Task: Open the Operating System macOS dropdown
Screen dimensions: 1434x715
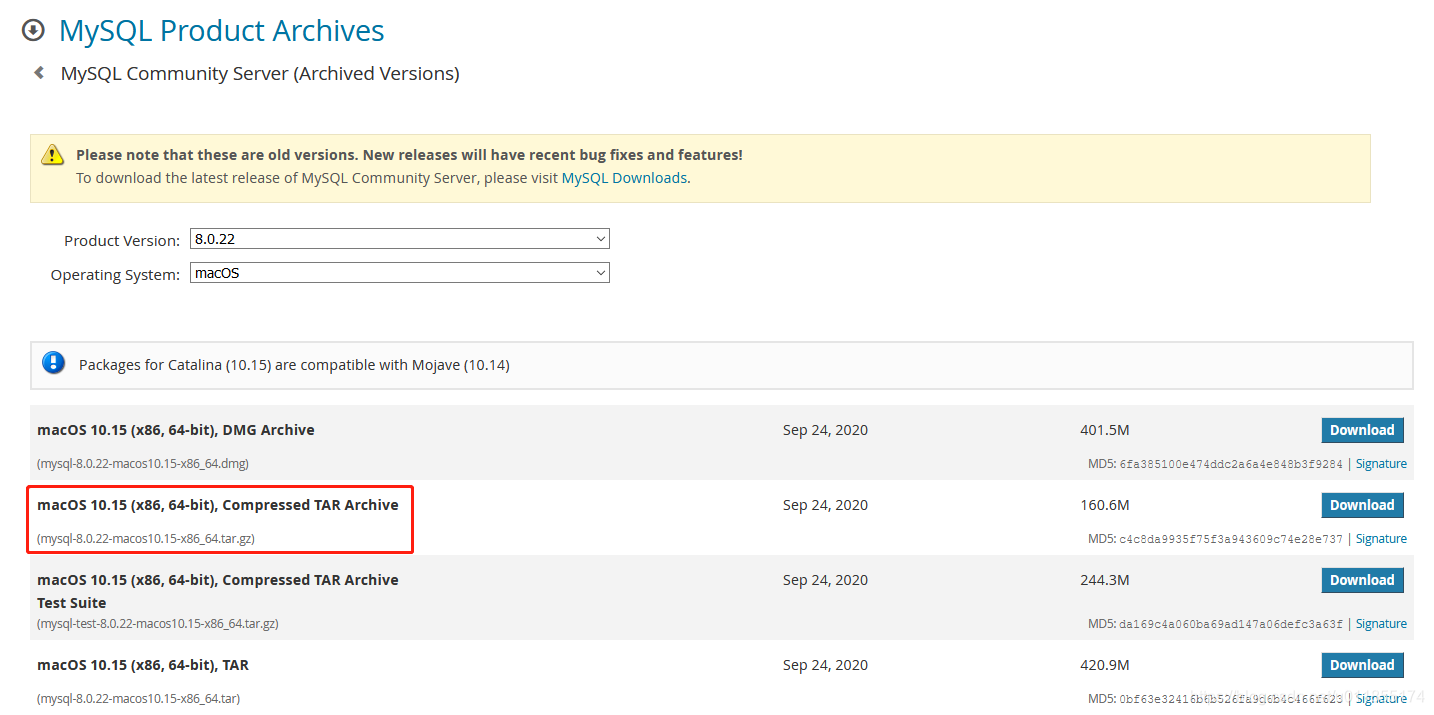Action: [x=400, y=273]
